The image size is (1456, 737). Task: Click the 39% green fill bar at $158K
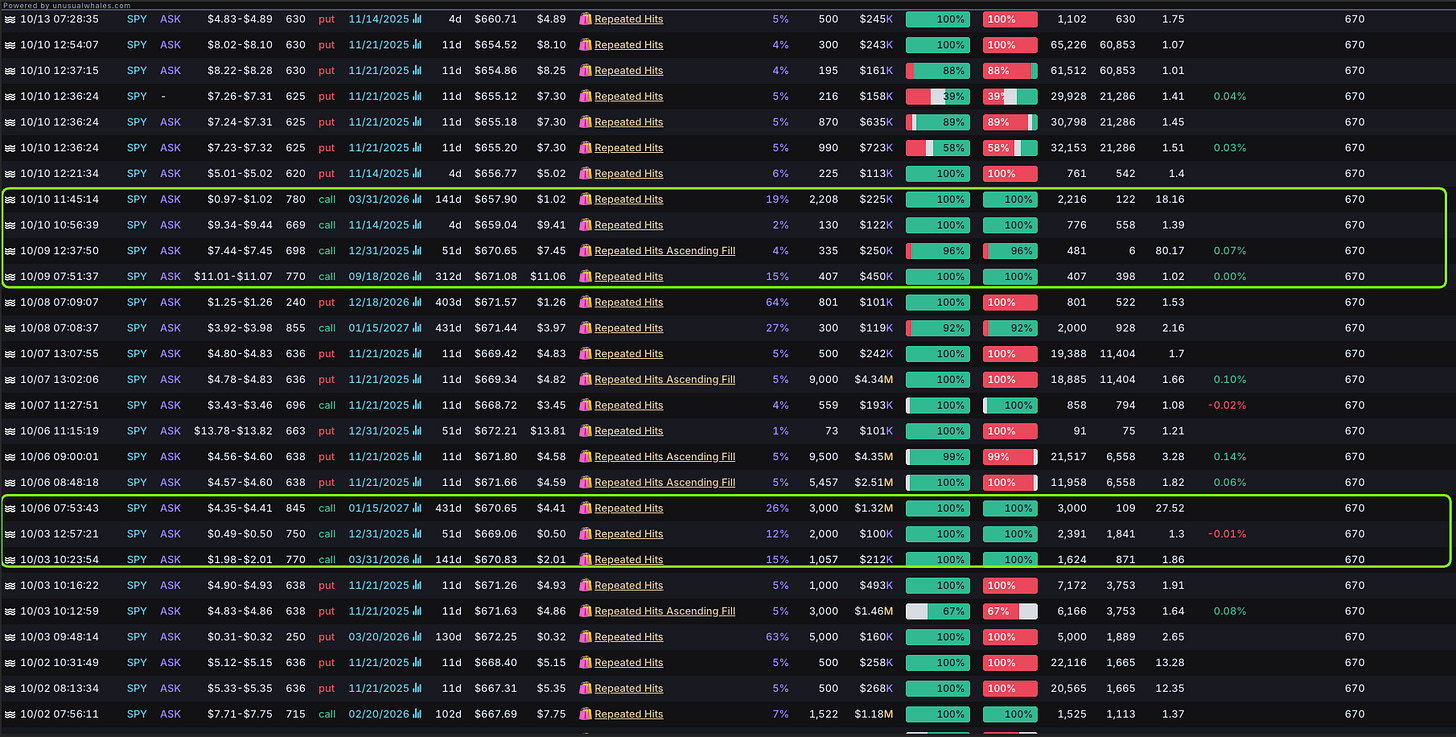tap(938, 96)
